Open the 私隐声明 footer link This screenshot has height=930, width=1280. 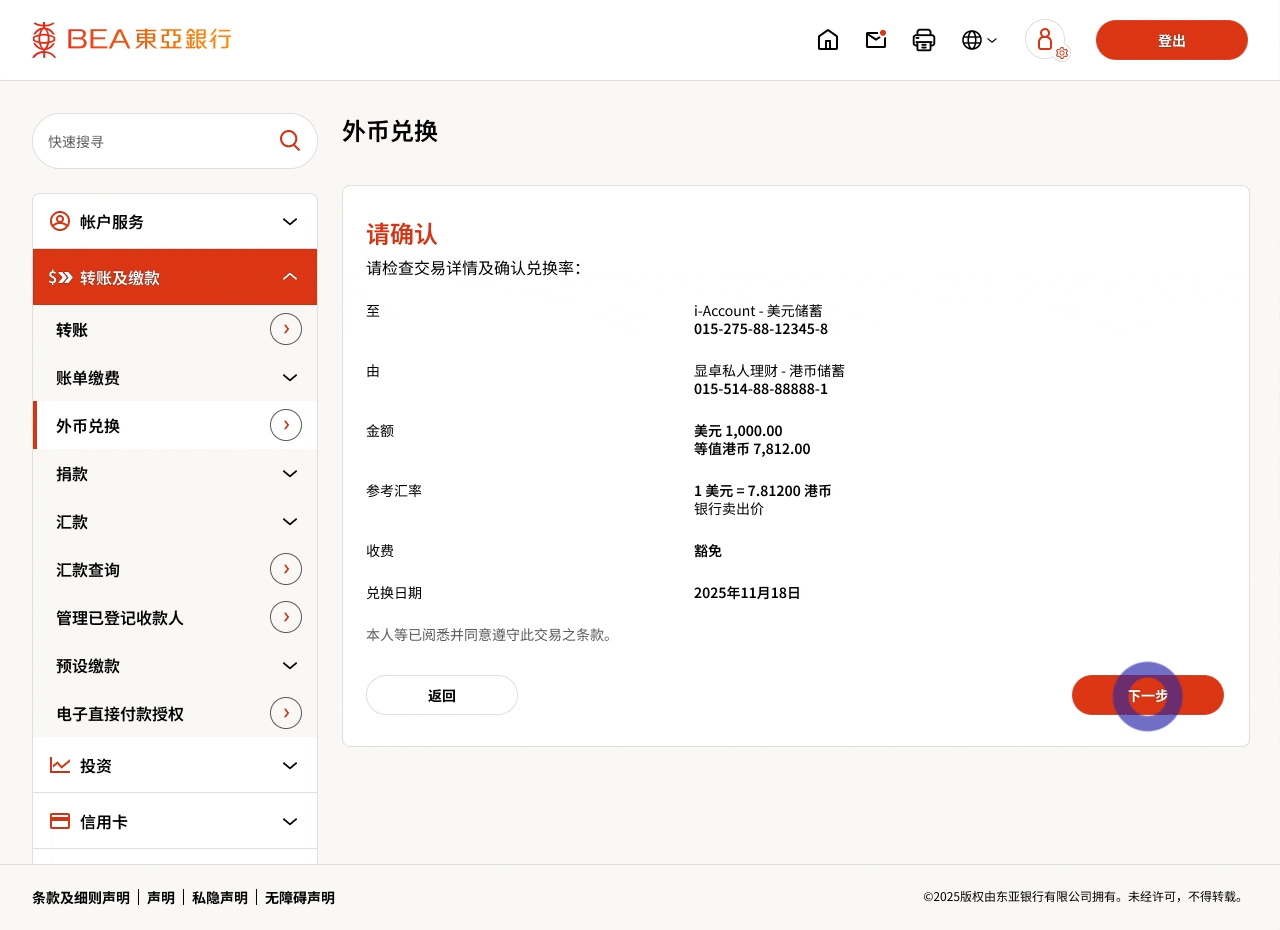pyautogui.click(x=220, y=898)
